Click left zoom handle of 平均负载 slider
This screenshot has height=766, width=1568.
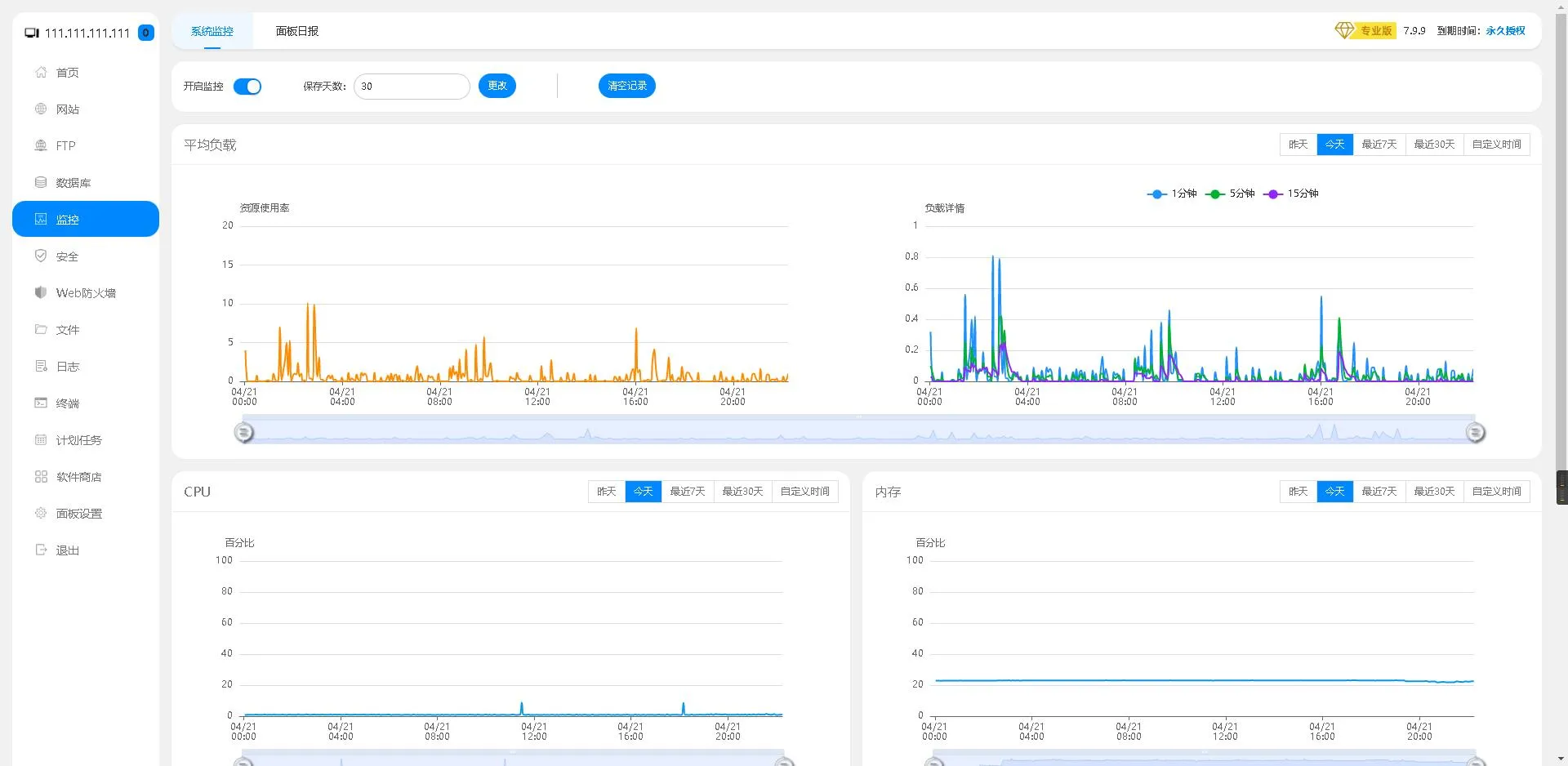point(244,432)
